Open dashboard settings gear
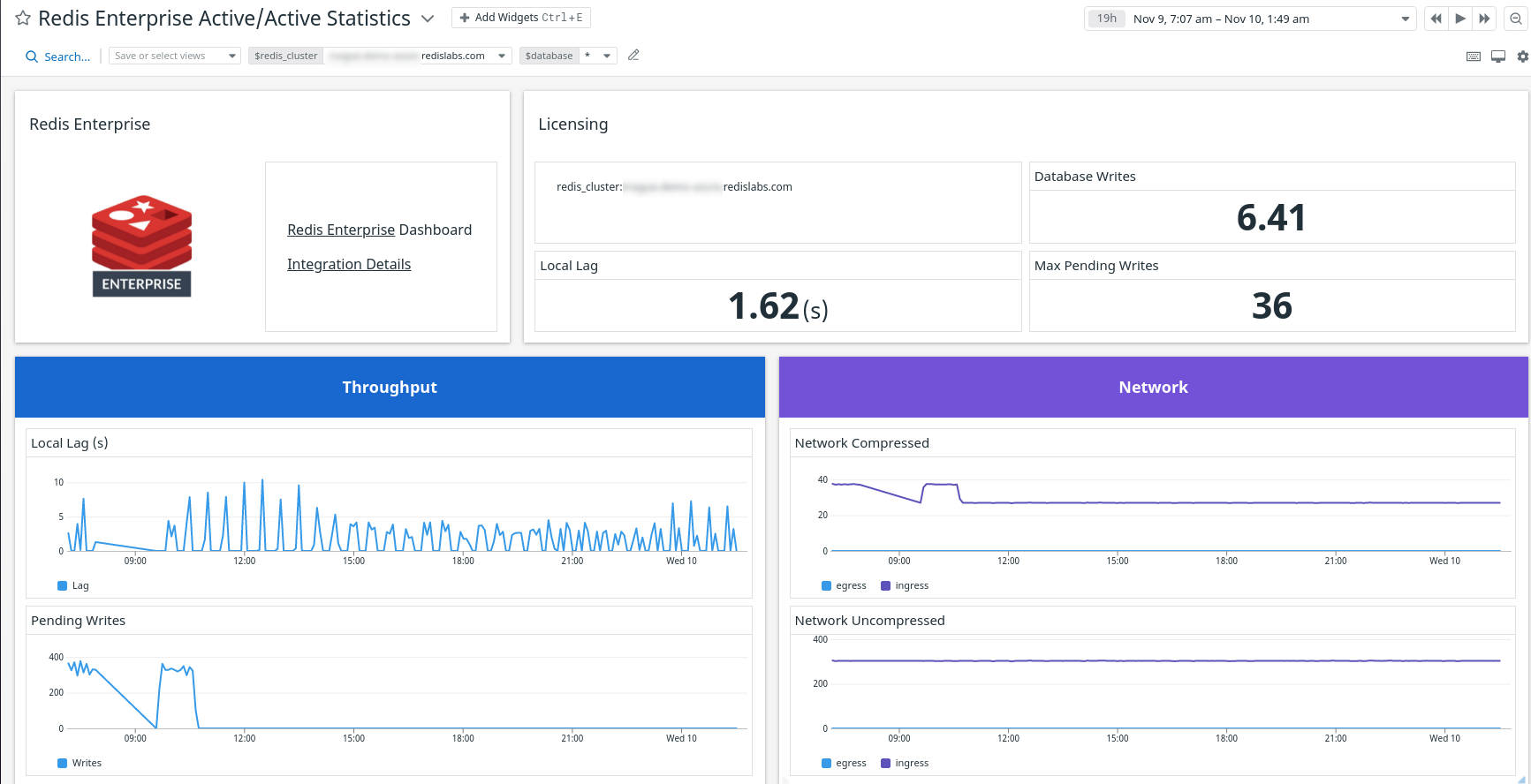 pyautogui.click(x=1523, y=57)
